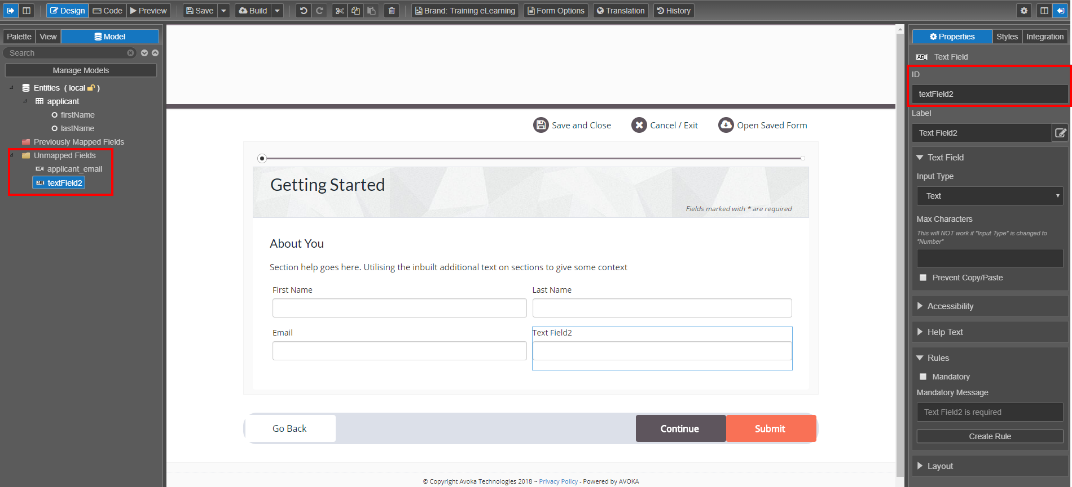This screenshot has height=487, width=1072.
Task: Open settings via the gear icon
Action: point(1023,10)
